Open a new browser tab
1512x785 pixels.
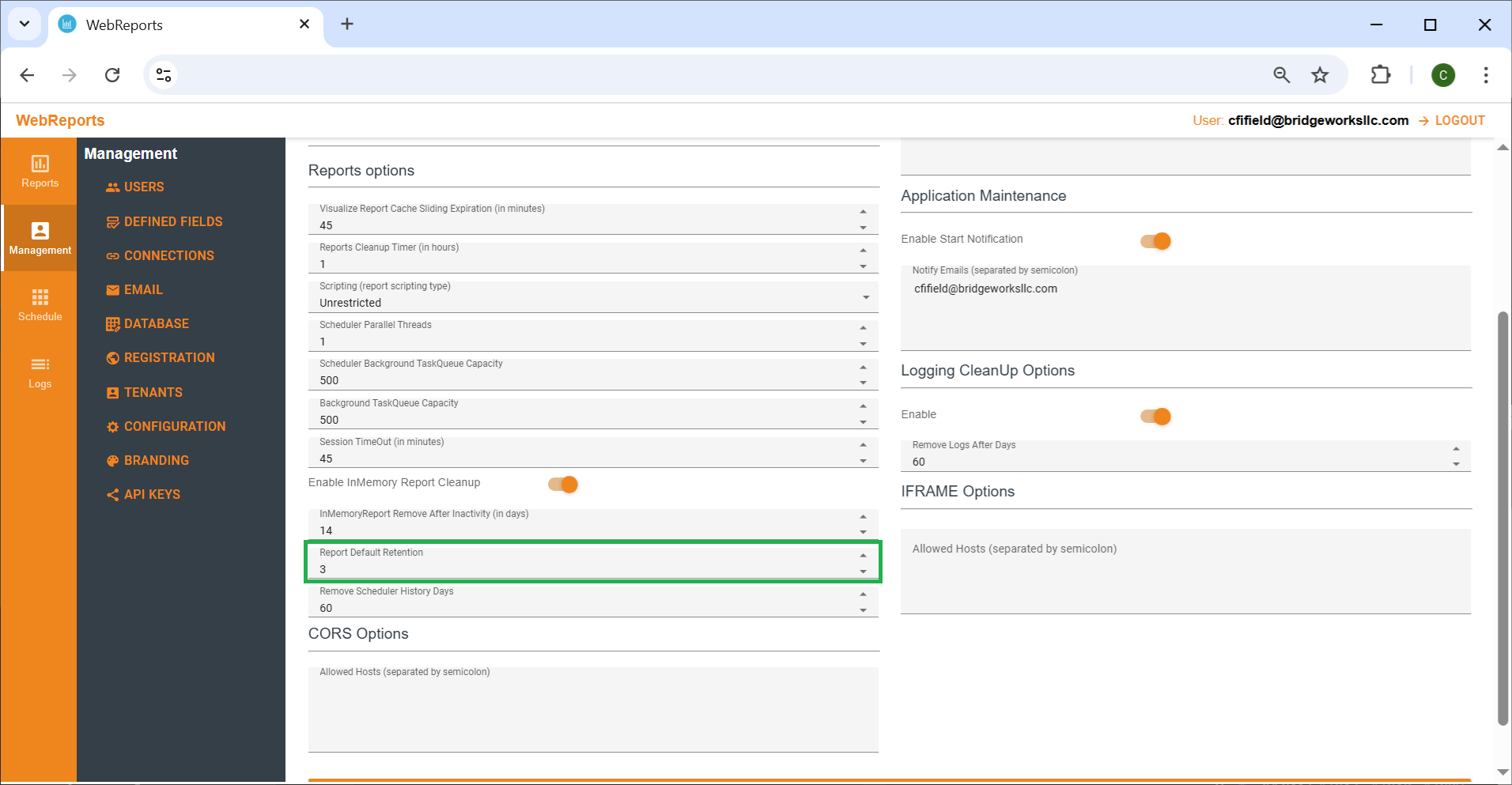347,24
